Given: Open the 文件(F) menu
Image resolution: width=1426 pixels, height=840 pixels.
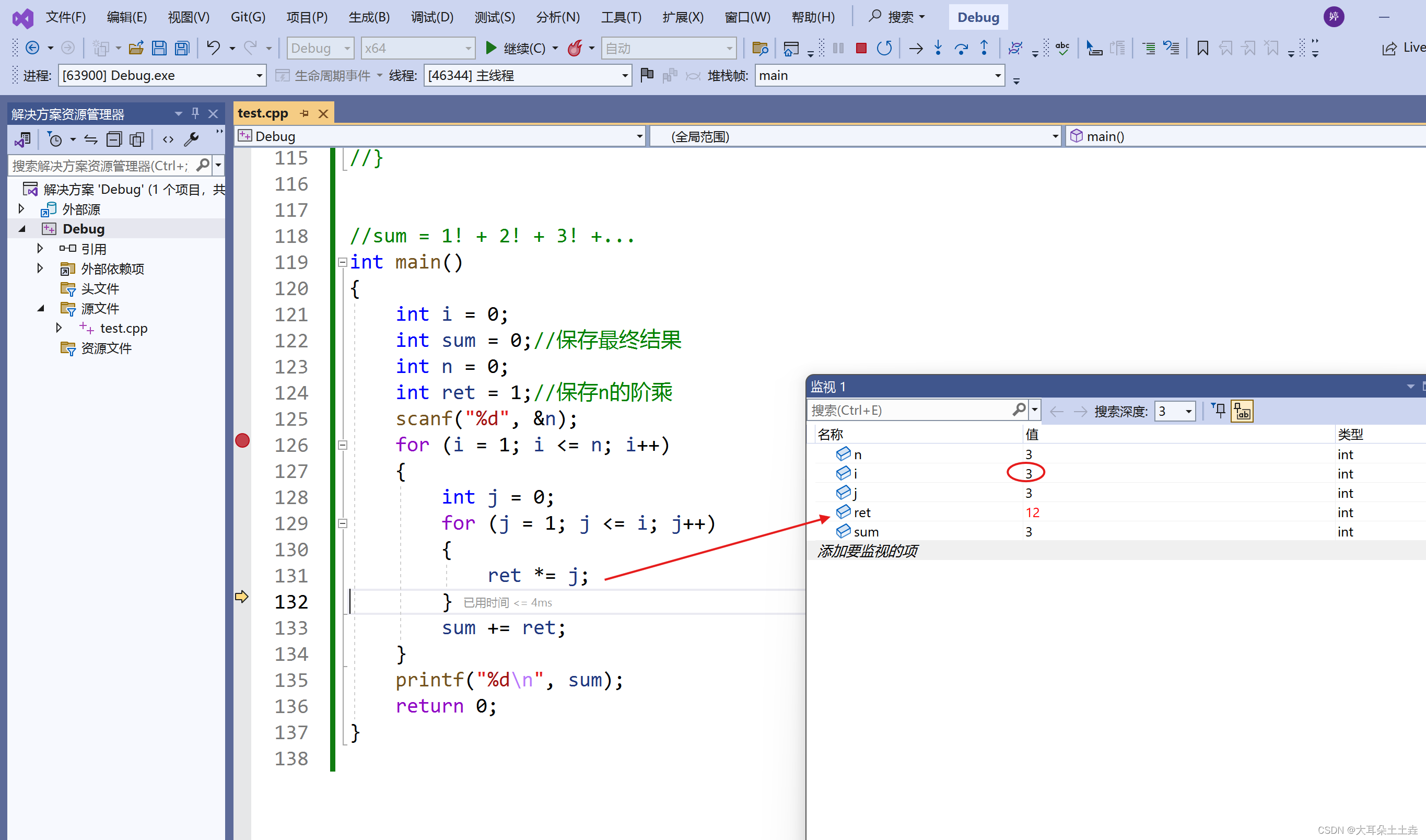Looking at the screenshot, I should pos(66,17).
